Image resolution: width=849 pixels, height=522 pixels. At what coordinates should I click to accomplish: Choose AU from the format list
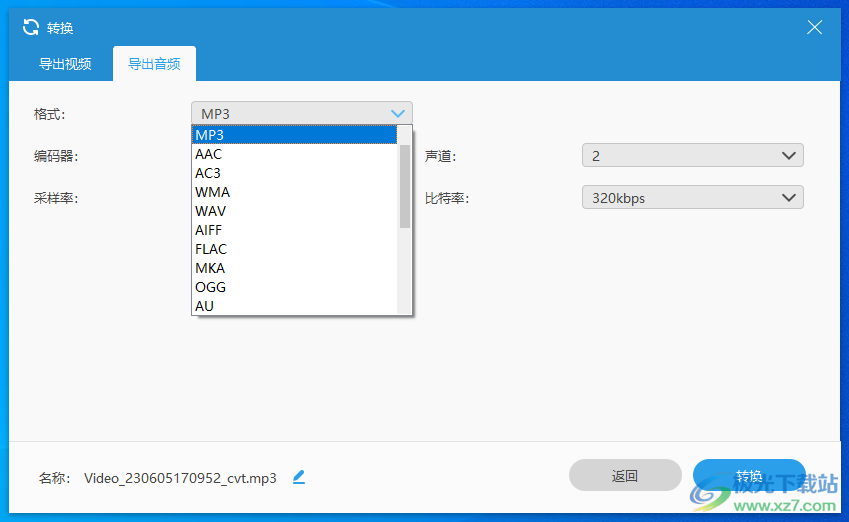pos(295,306)
